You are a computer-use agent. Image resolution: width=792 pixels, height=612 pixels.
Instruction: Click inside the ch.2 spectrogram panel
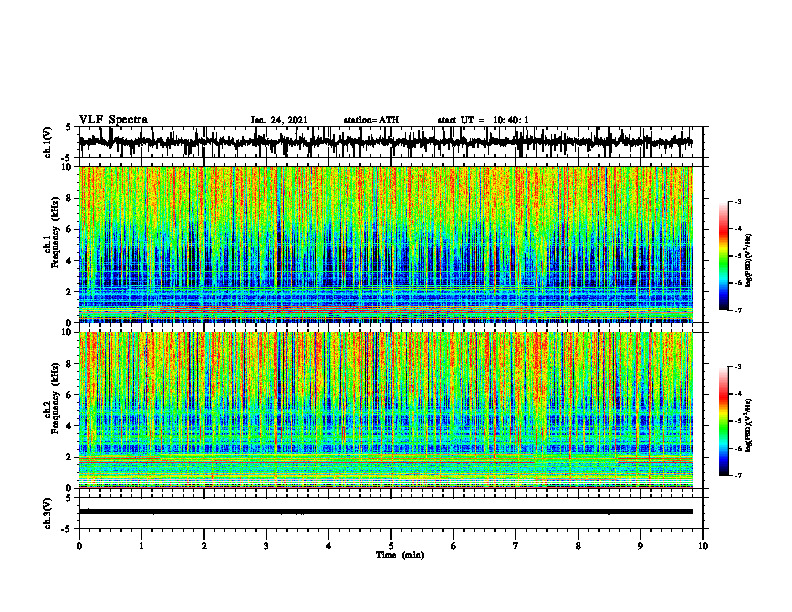[x=386, y=410]
